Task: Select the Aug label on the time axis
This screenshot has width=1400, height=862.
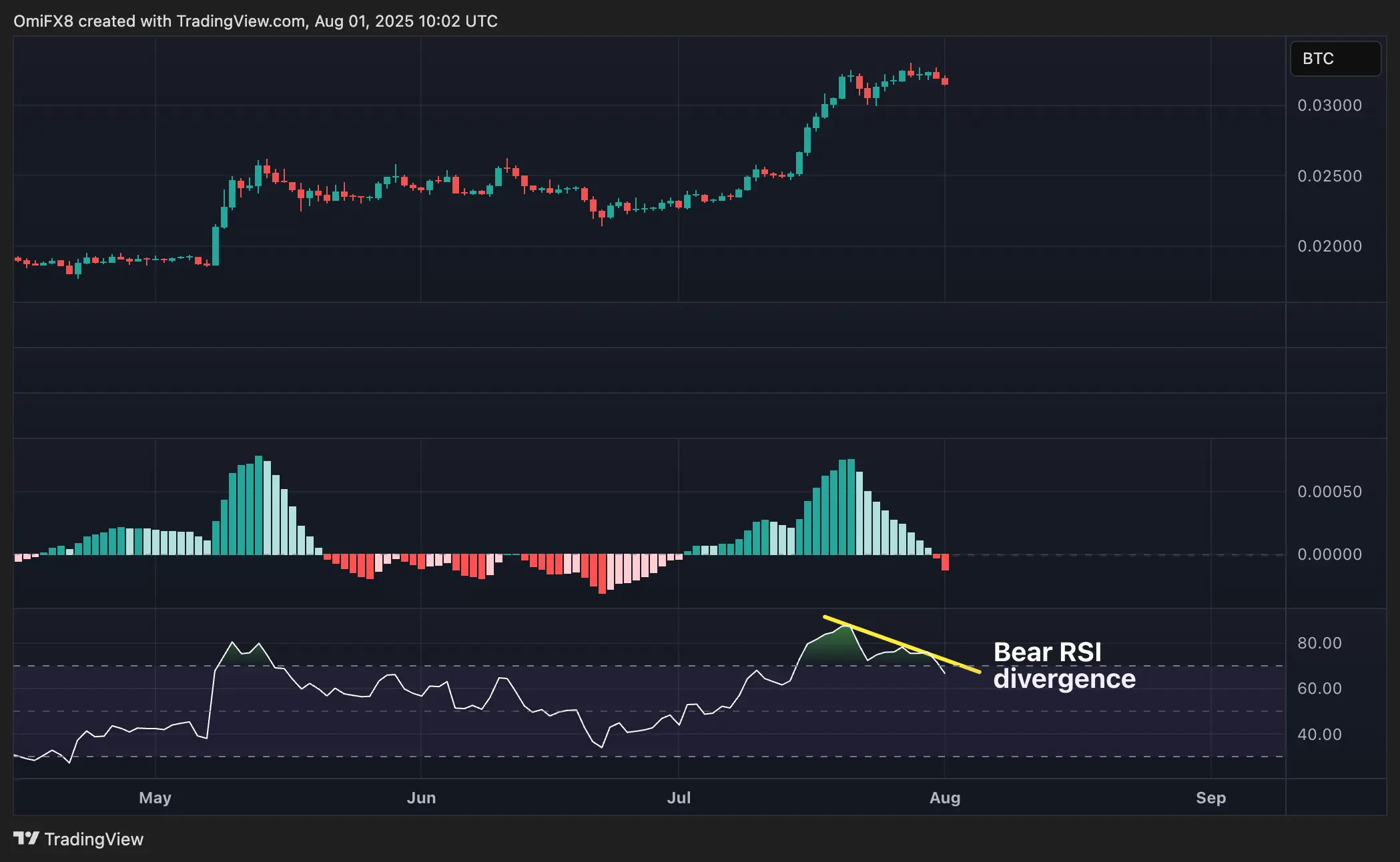Action: (946, 797)
